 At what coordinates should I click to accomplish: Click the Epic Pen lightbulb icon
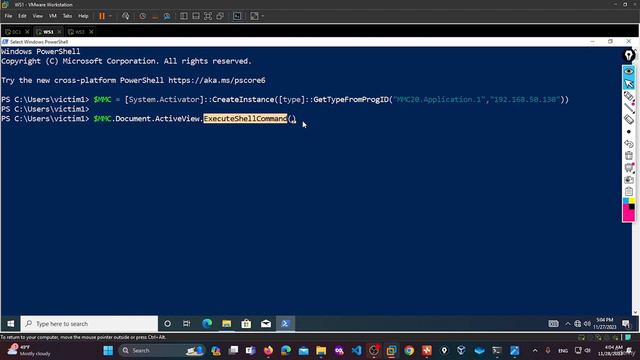click(x=629, y=56)
